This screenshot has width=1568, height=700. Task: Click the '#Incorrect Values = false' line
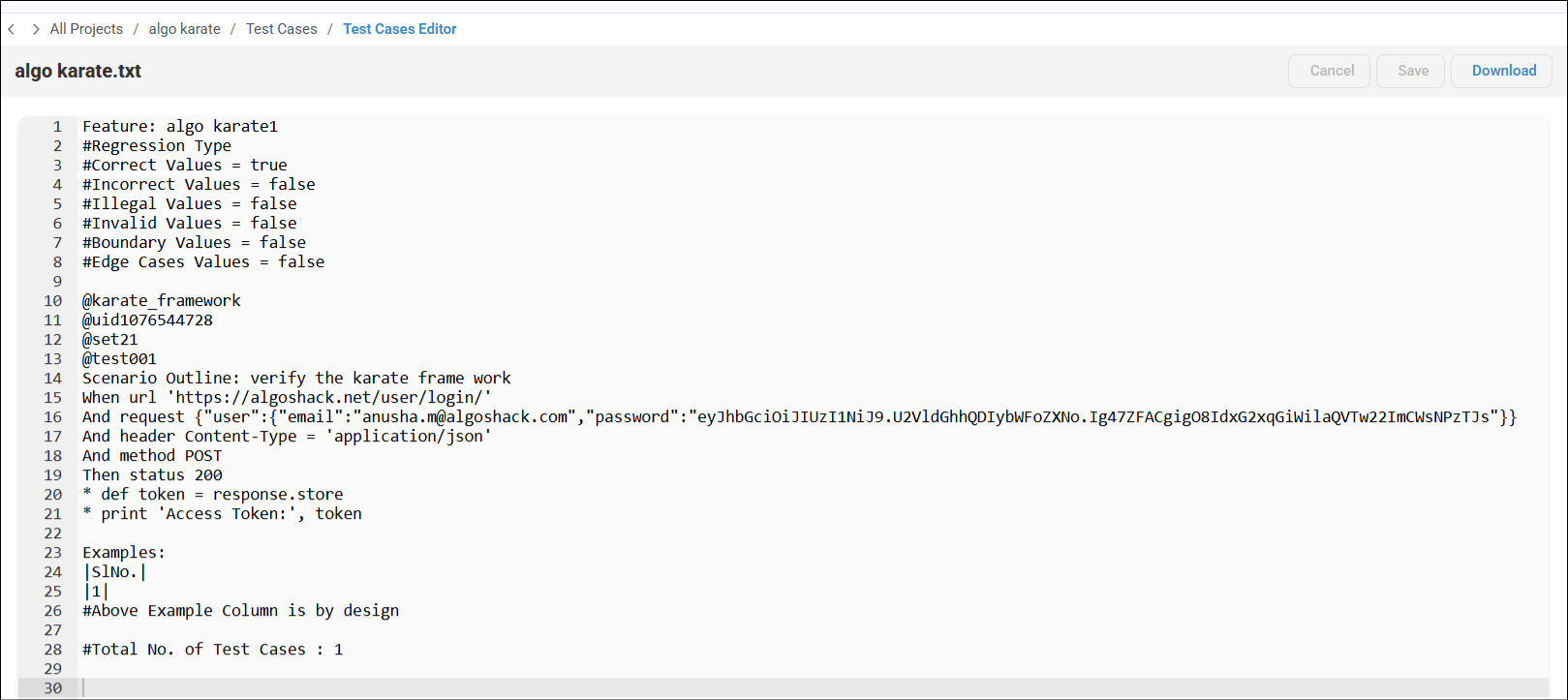coord(199,184)
